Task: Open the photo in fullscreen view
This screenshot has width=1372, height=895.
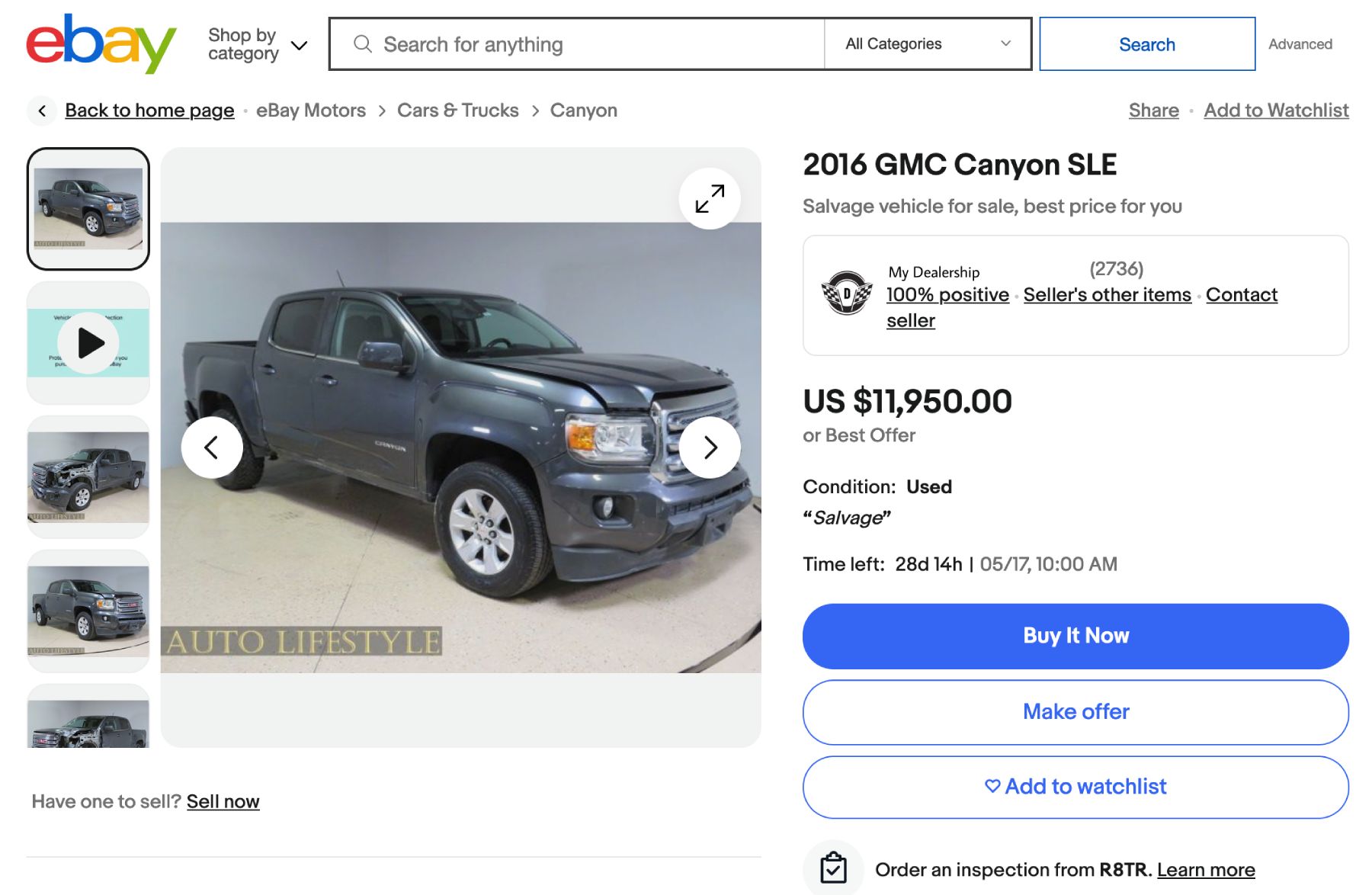Action: (x=708, y=198)
